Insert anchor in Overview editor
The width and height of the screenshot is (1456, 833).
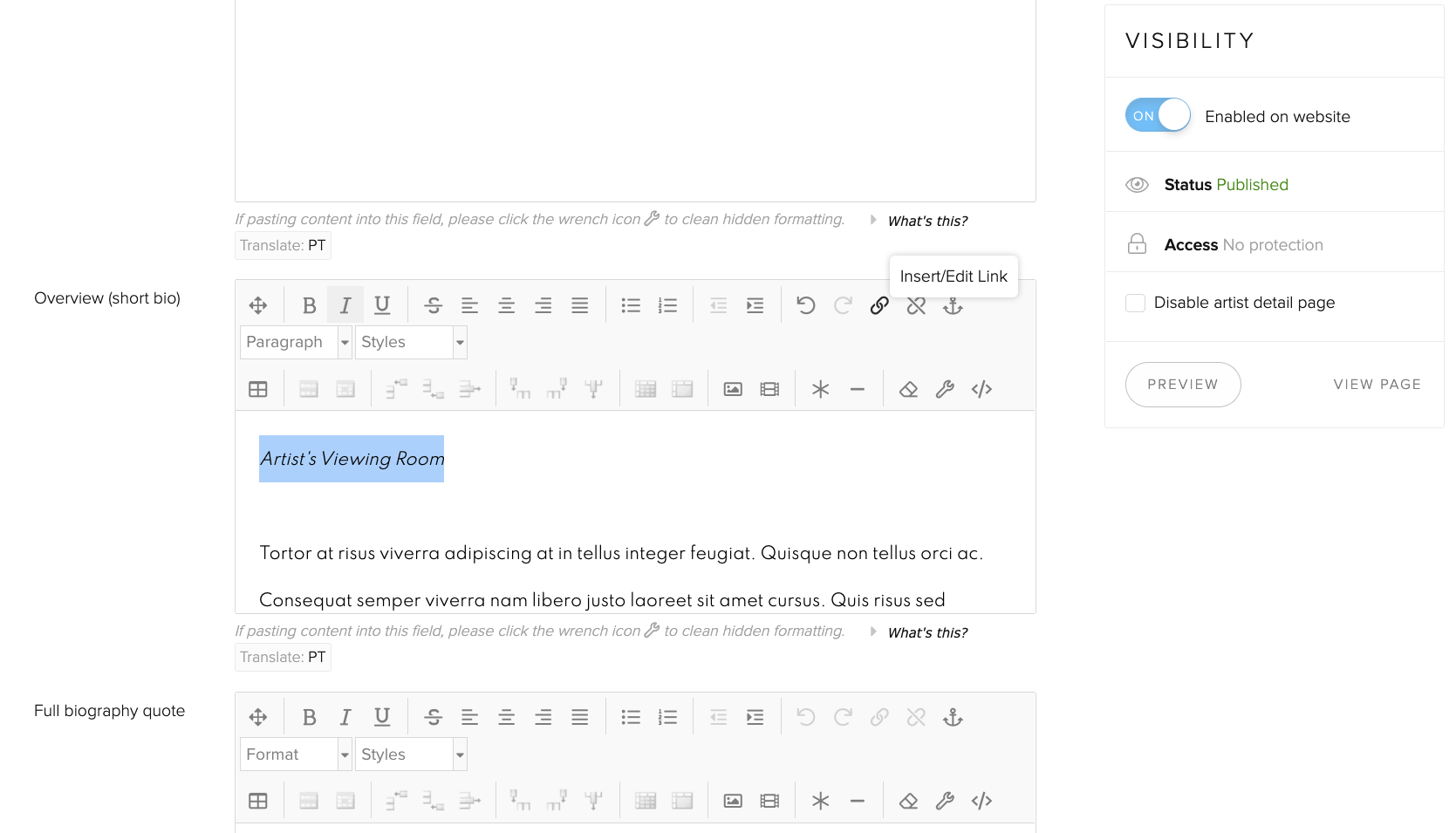coord(953,305)
